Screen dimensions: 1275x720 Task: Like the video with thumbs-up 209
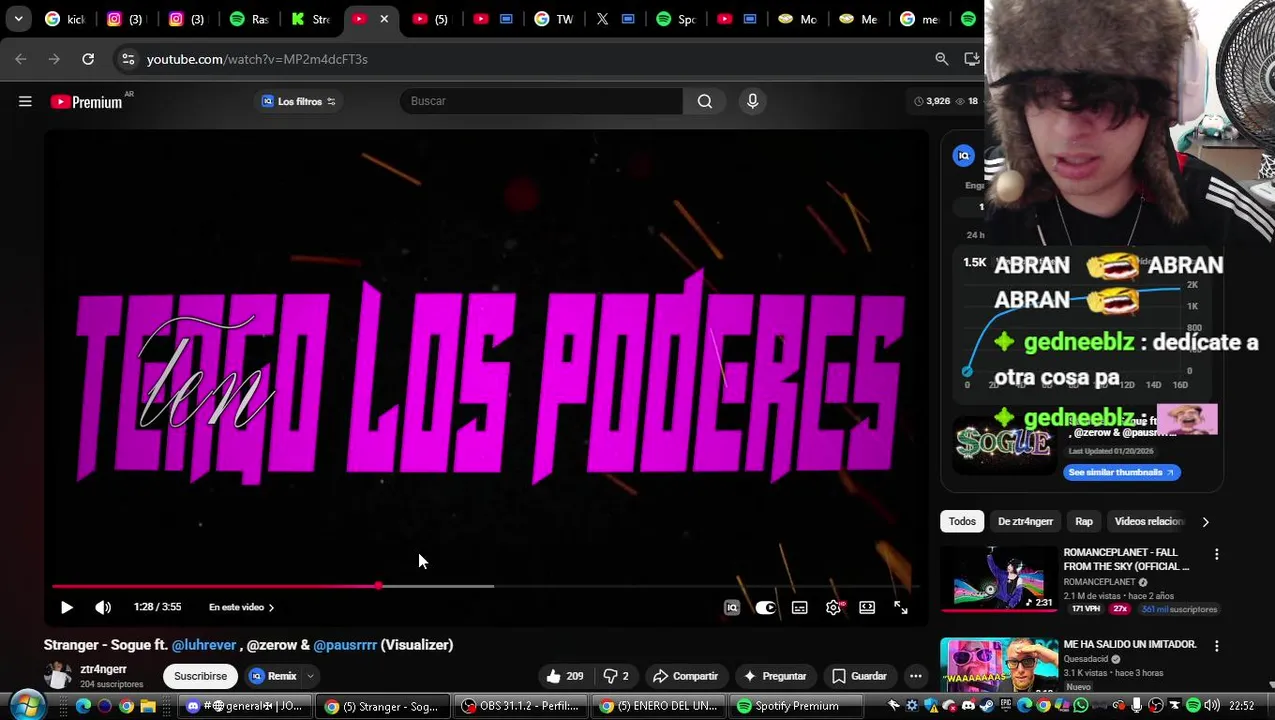pyautogui.click(x=564, y=676)
